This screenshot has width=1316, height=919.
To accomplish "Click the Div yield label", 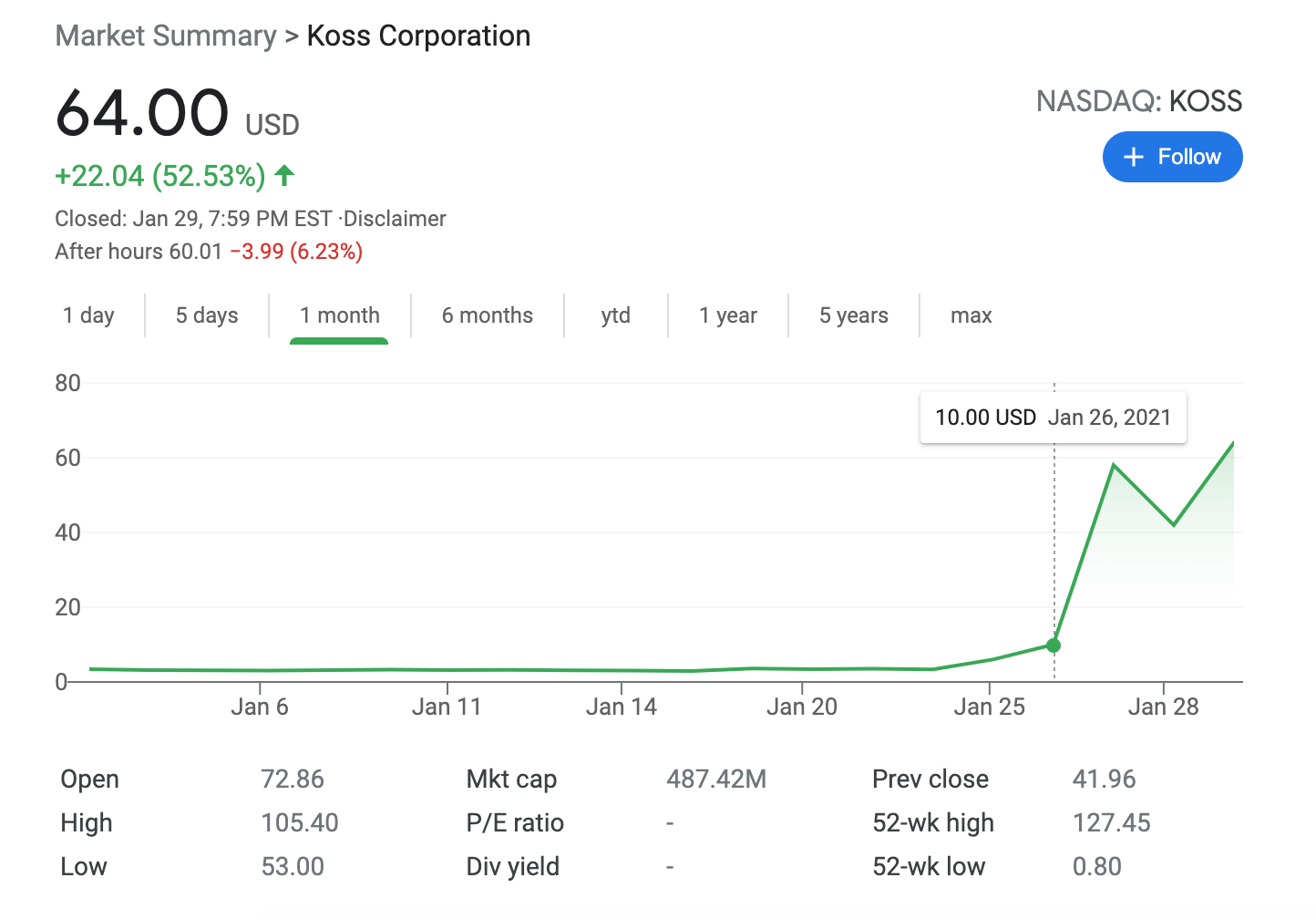I will (513, 867).
